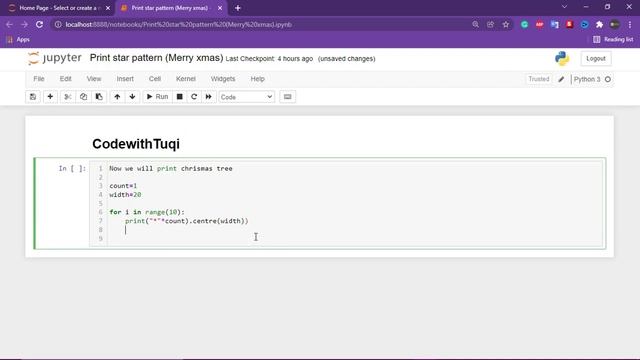Open the Widgets menu
This screenshot has width=640, height=360.
coord(223,79)
